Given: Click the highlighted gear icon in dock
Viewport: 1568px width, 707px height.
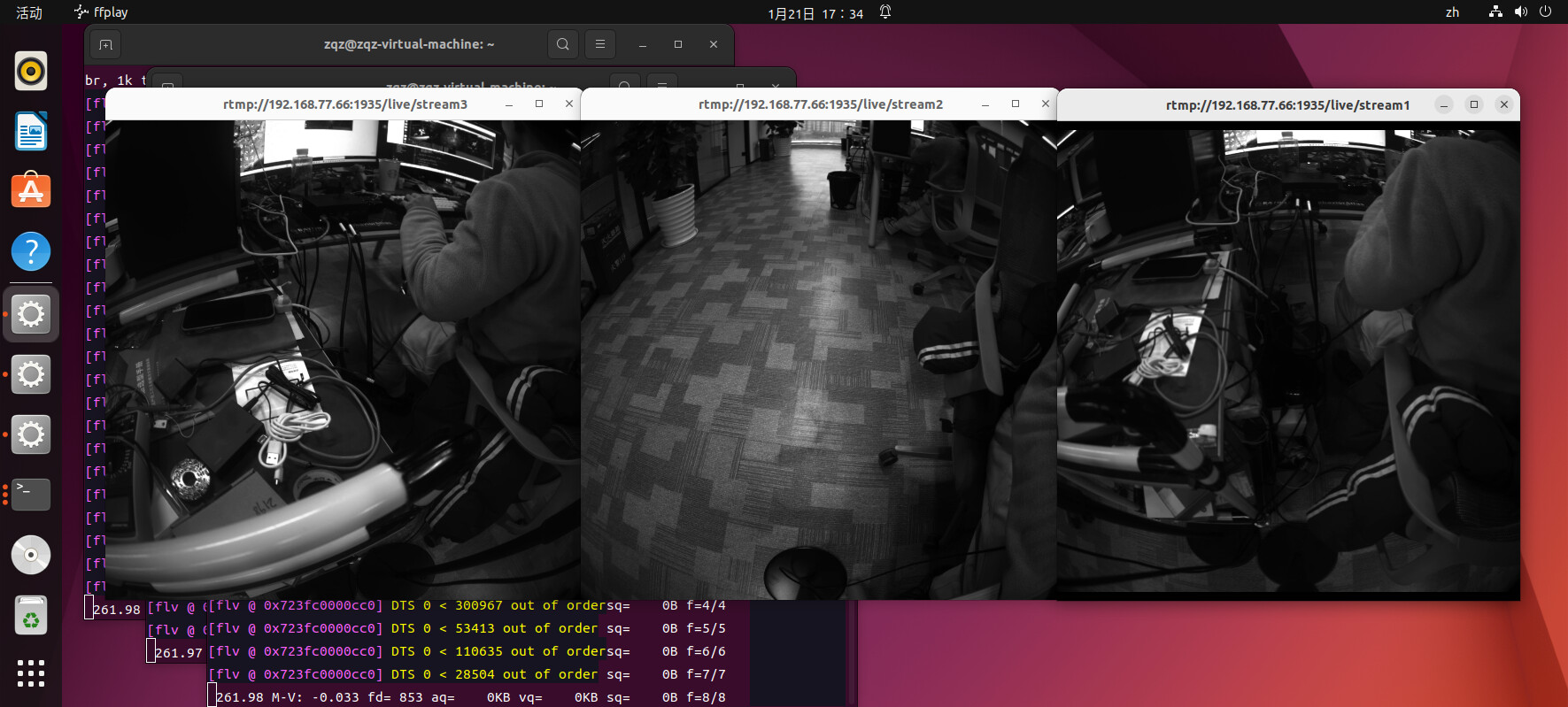Looking at the screenshot, I should click(31, 313).
